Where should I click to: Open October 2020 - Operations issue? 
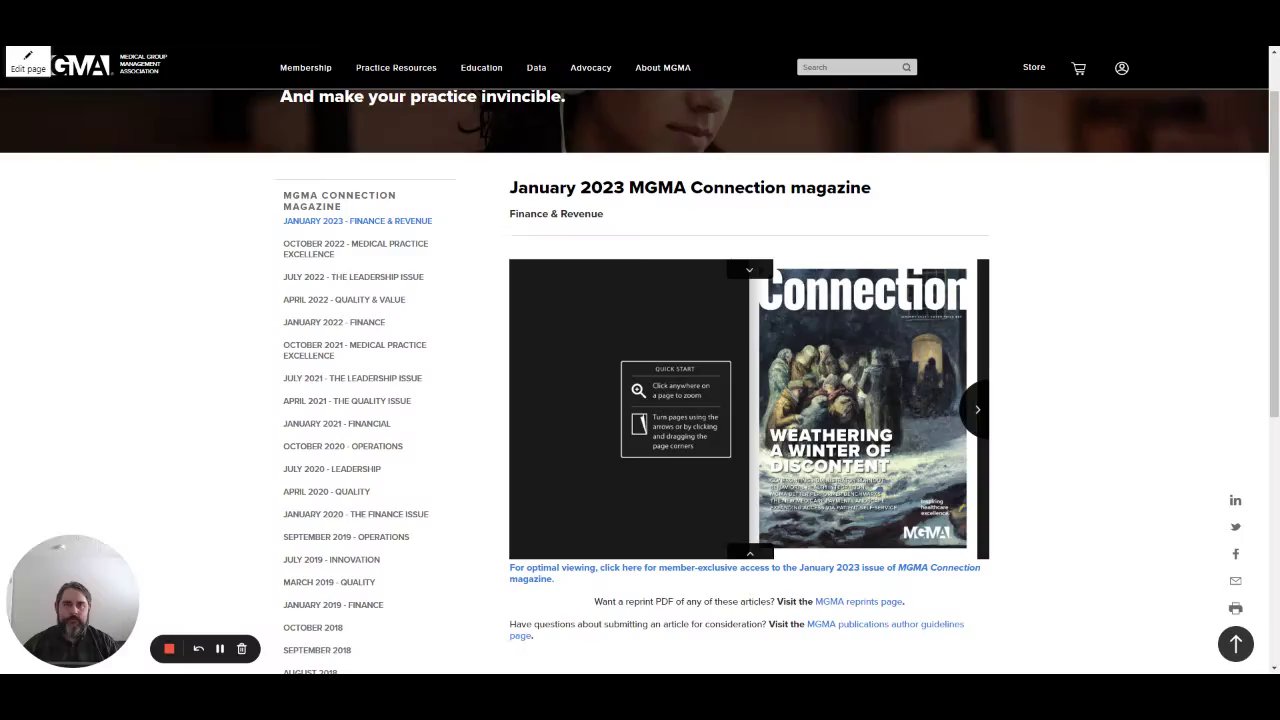coord(343,446)
